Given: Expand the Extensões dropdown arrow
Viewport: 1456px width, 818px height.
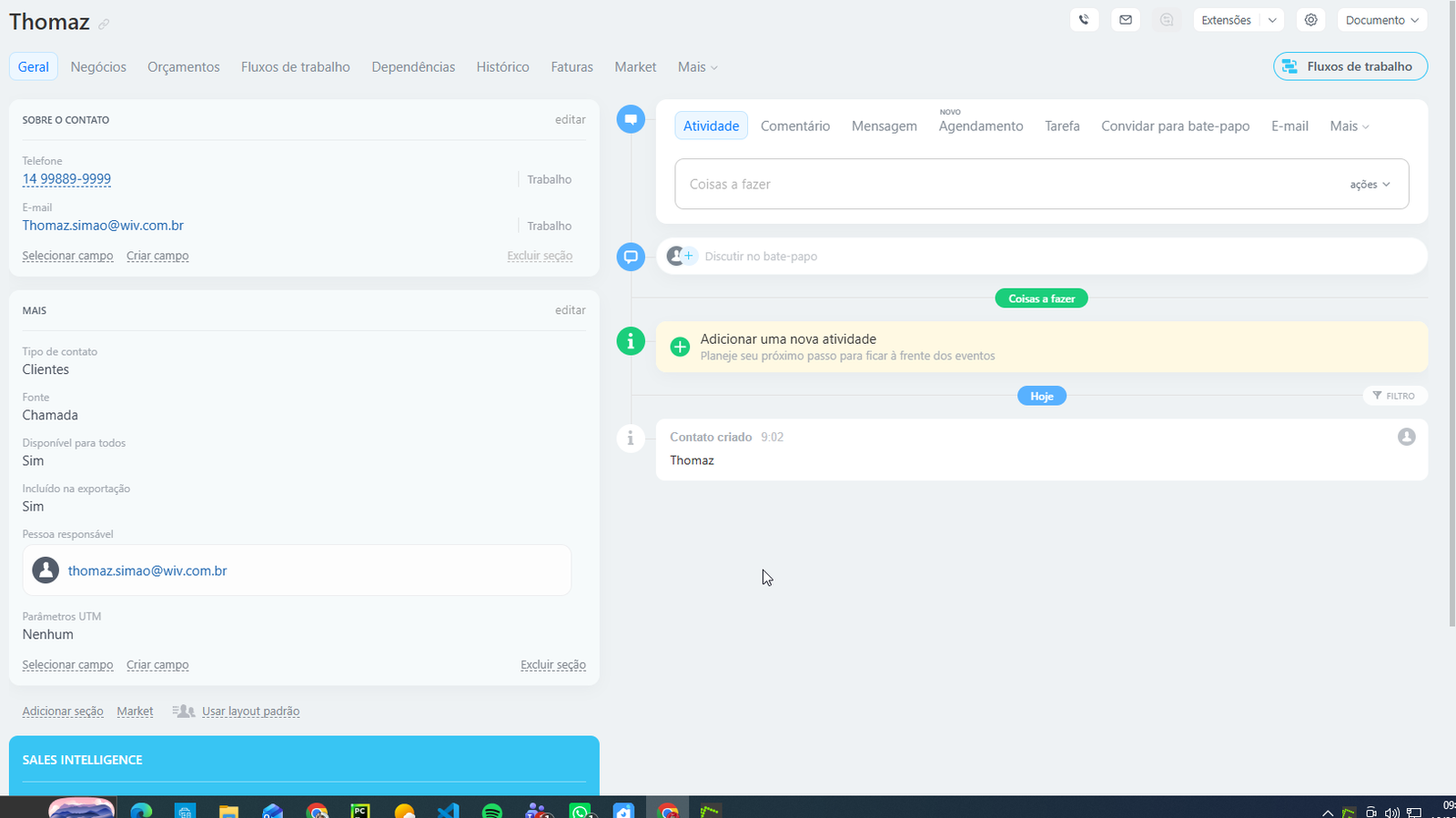Looking at the screenshot, I should pyautogui.click(x=1272, y=20).
